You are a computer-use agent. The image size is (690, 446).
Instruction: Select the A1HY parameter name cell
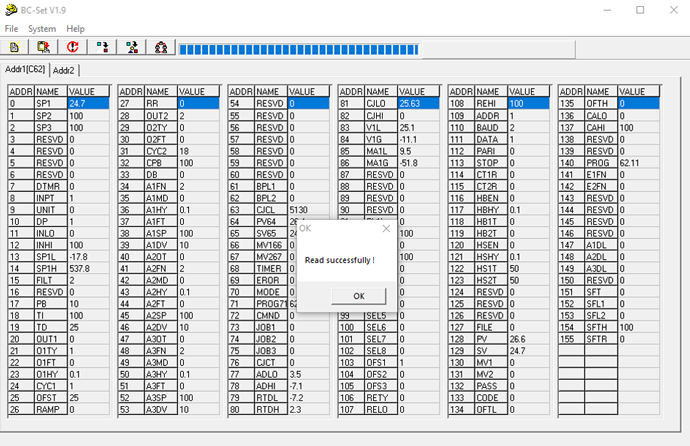coord(161,210)
